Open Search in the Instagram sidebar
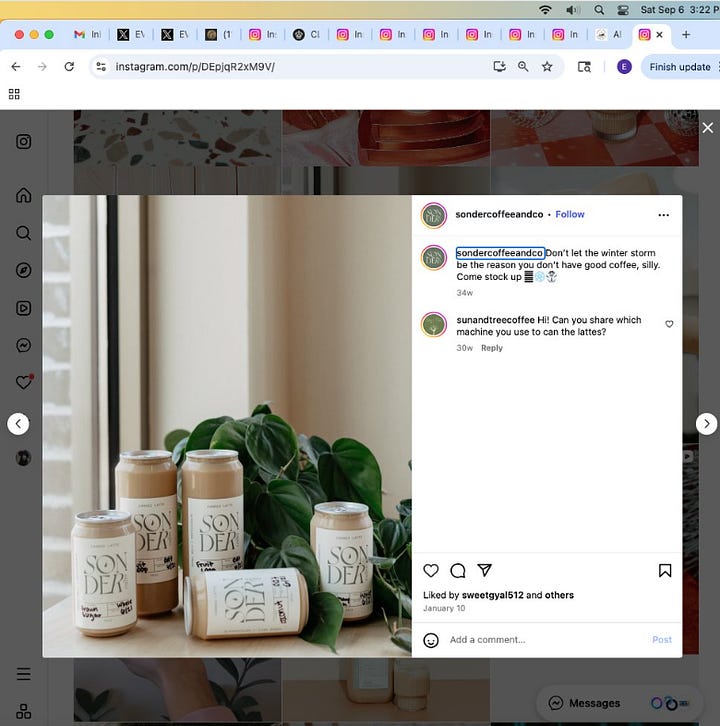720x726 pixels. tap(24, 232)
